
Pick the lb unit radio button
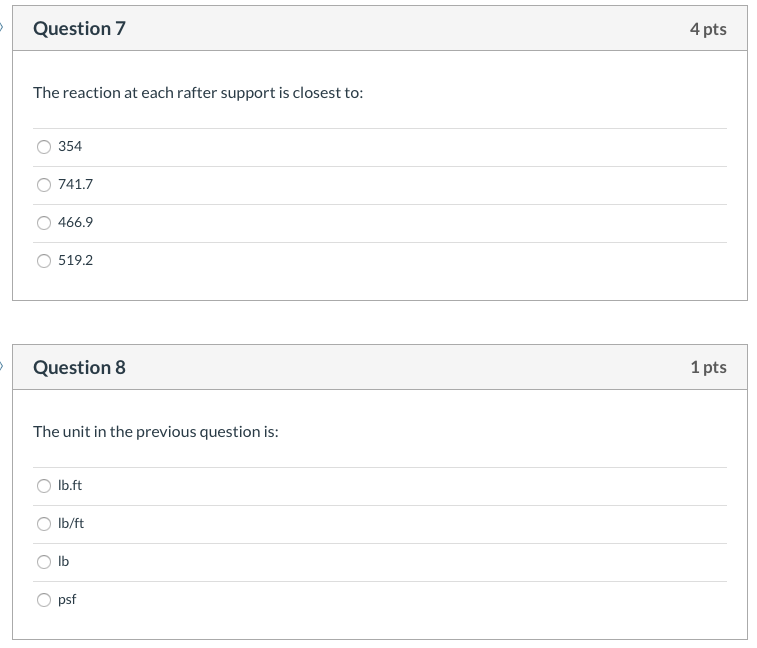[44, 562]
